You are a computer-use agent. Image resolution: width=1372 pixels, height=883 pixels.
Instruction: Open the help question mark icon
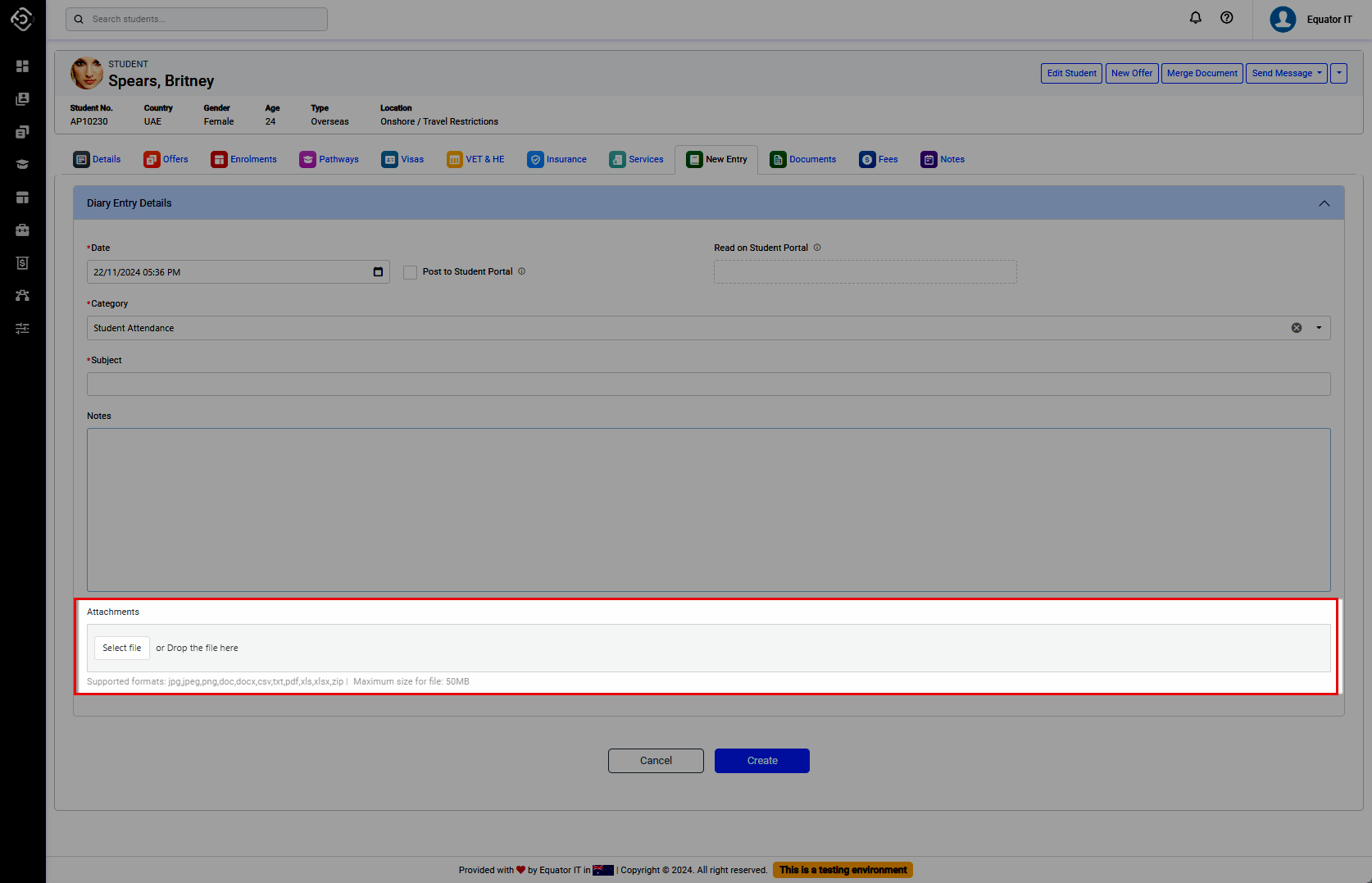pos(1226,18)
